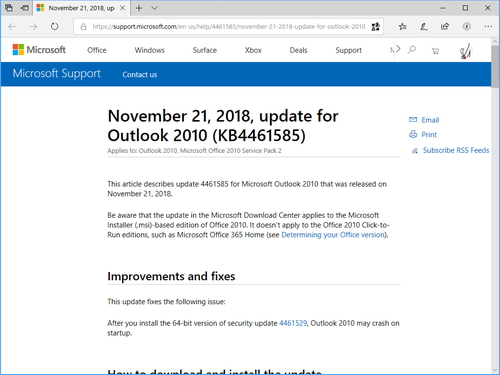The height and width of the screenshot is (375, 500).
Task: Open a new tab with plus button
Action: [139, 8]
